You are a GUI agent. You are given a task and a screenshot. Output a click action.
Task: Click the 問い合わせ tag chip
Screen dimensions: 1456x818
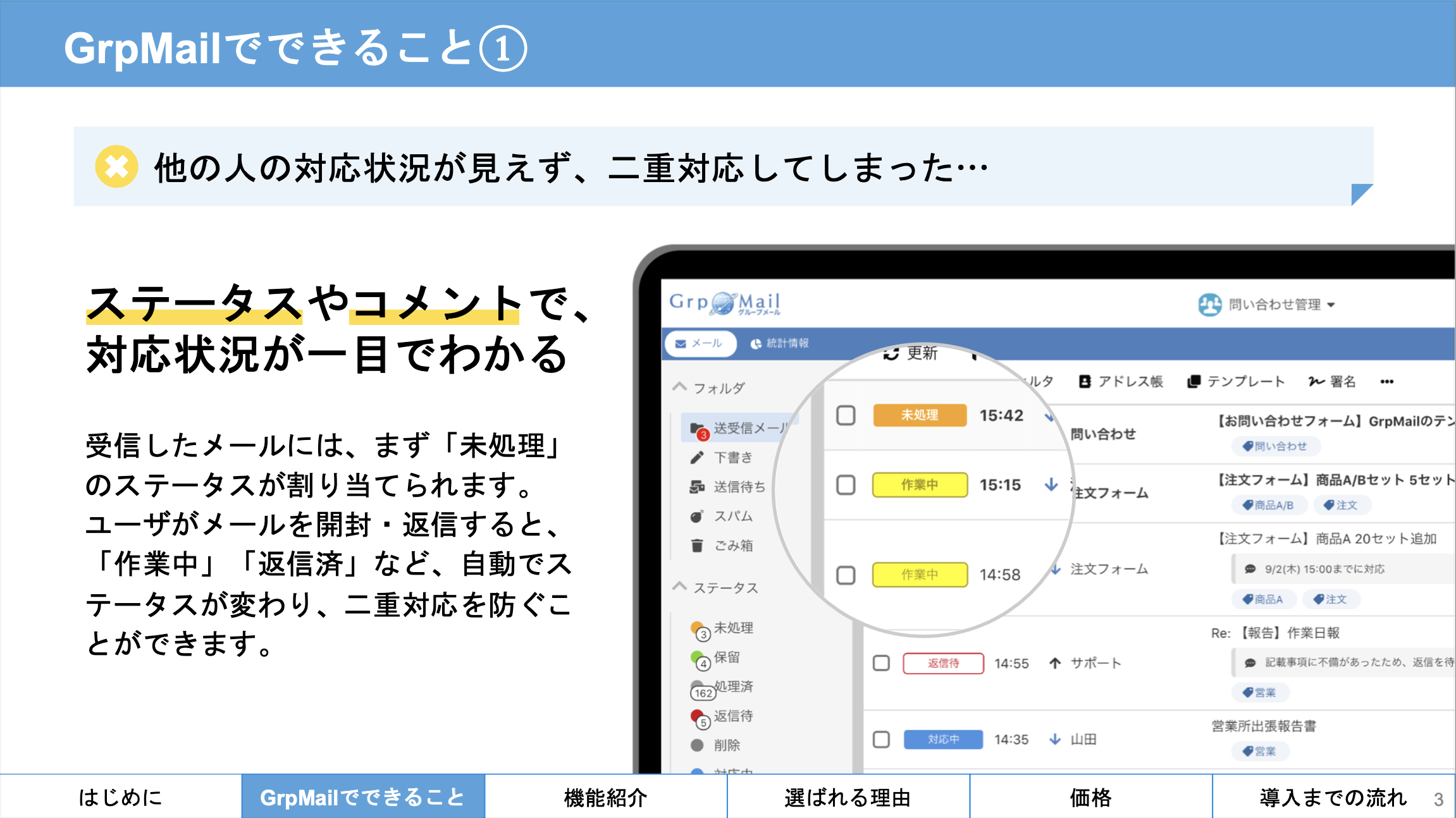[1275, 446]
